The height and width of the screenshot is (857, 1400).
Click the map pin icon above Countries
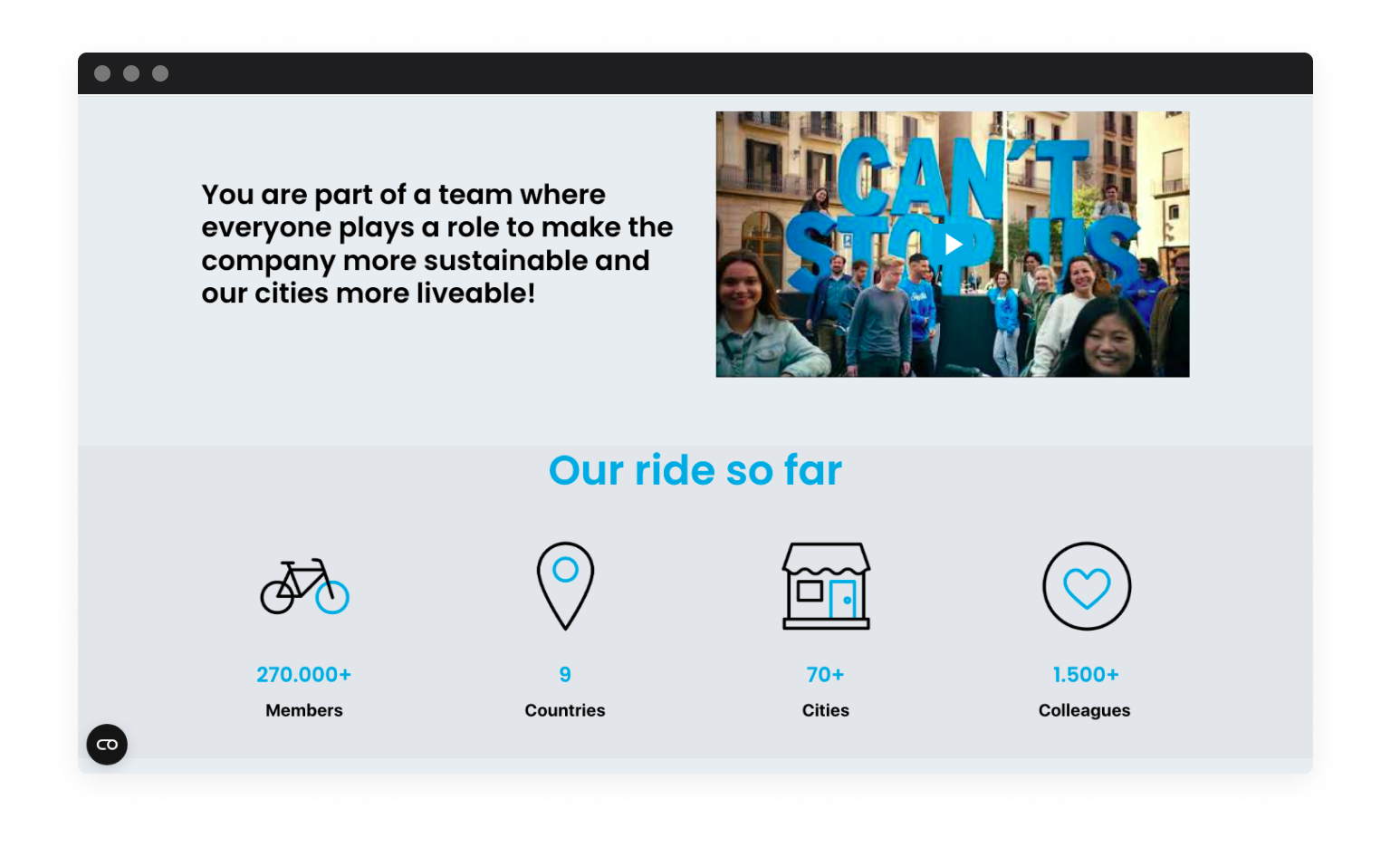[x=565, y=586]
